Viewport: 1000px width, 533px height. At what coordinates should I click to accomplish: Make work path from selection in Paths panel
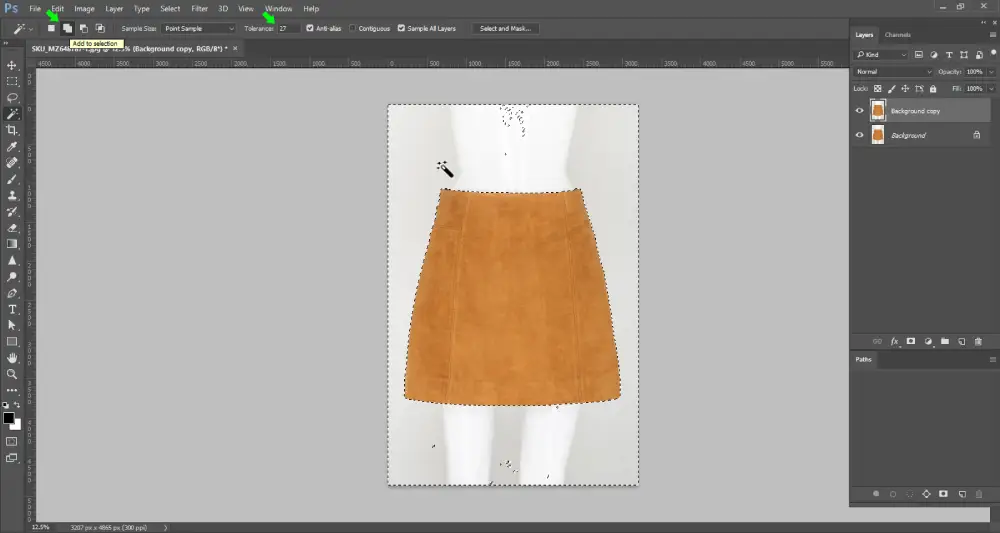(x=926, y=494)
